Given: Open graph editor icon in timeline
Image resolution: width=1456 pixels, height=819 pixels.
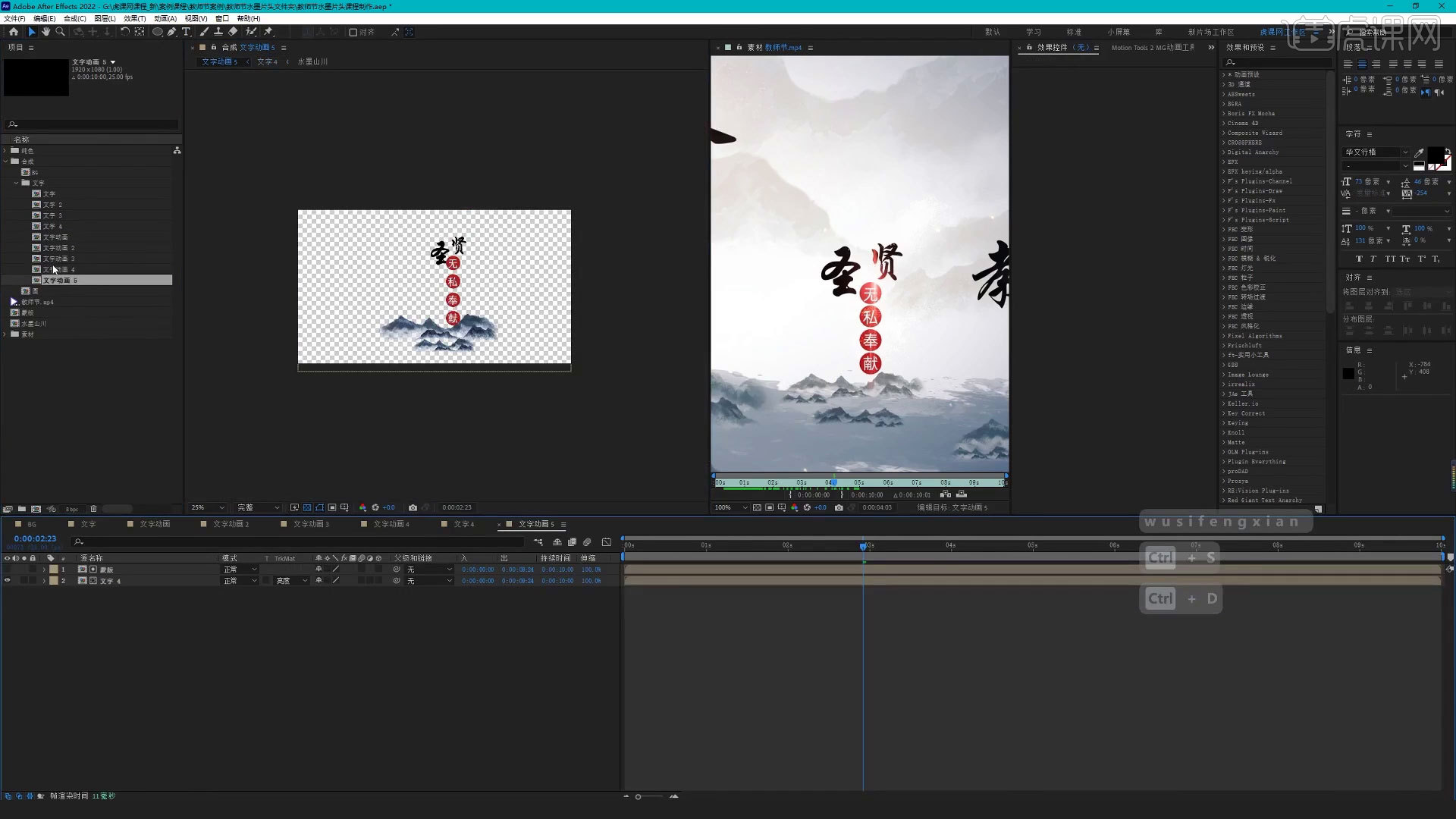Looking at the screenshot, I should [607, 542].
